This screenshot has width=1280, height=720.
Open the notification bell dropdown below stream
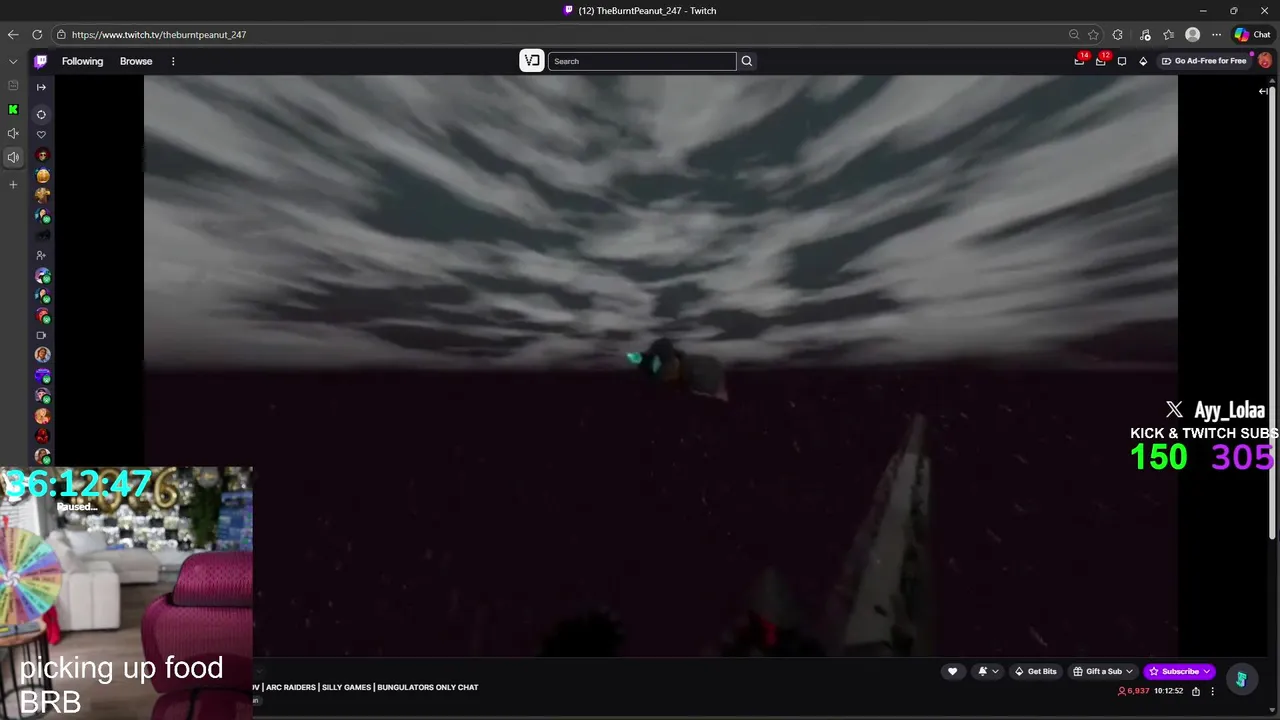pos(987,671)
